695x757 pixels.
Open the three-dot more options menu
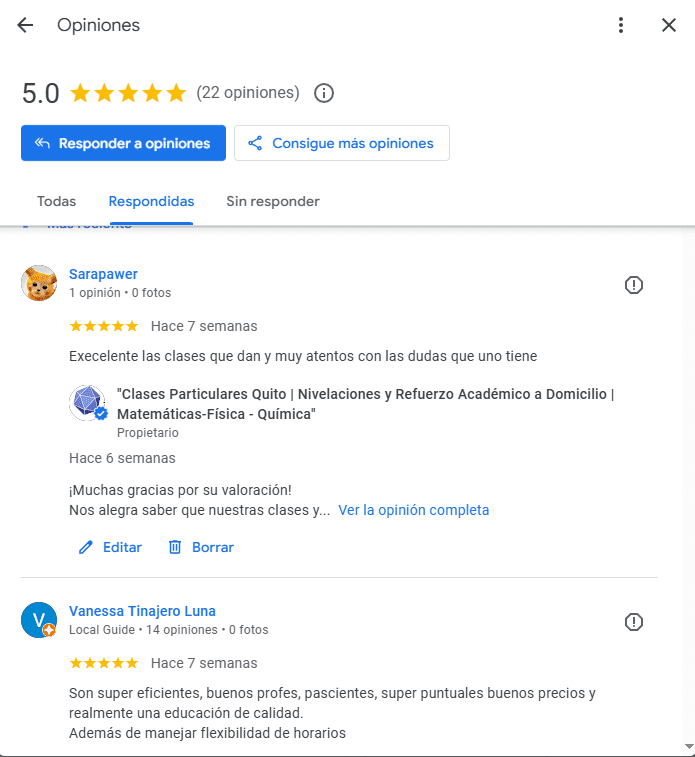tap(621, 26)
